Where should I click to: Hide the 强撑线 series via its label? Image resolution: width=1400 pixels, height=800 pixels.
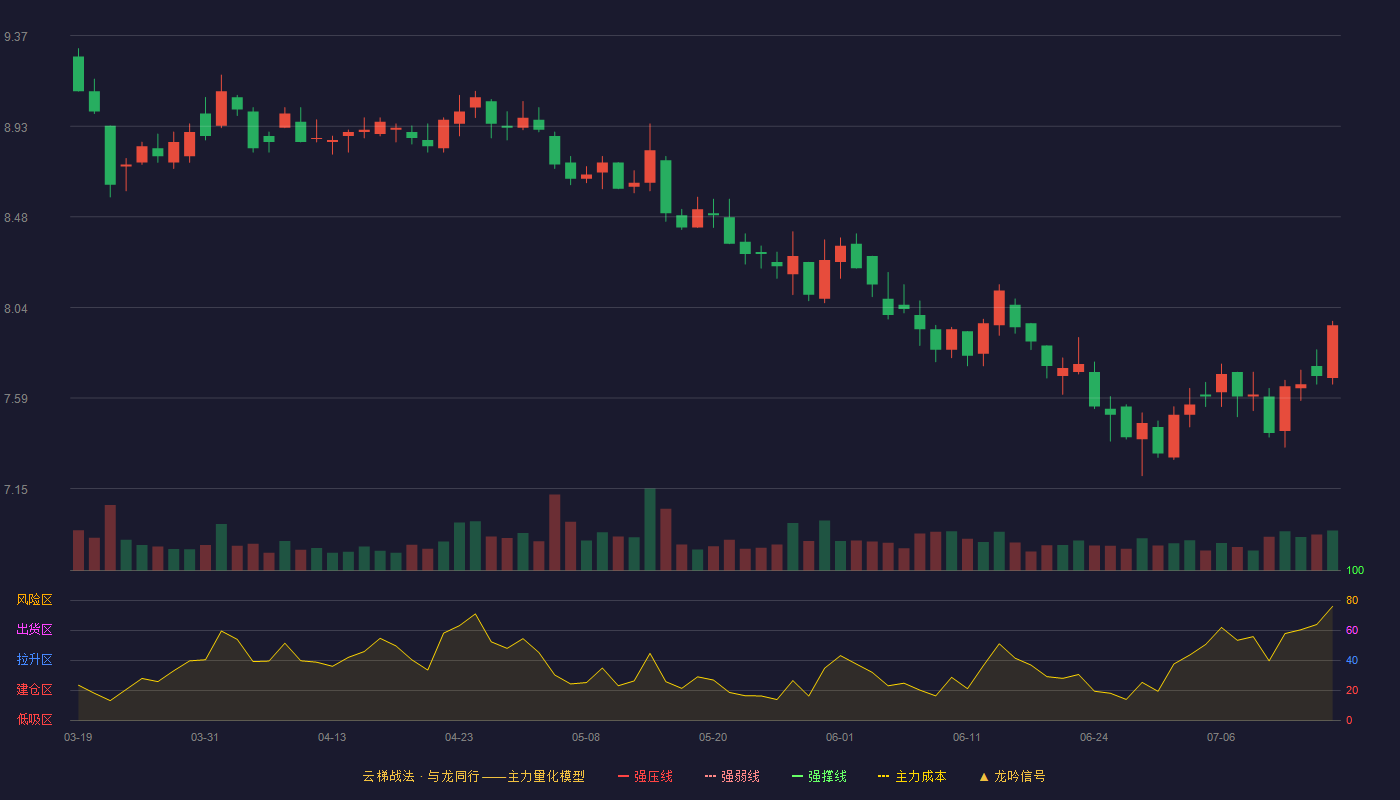[x=828, y=776]
